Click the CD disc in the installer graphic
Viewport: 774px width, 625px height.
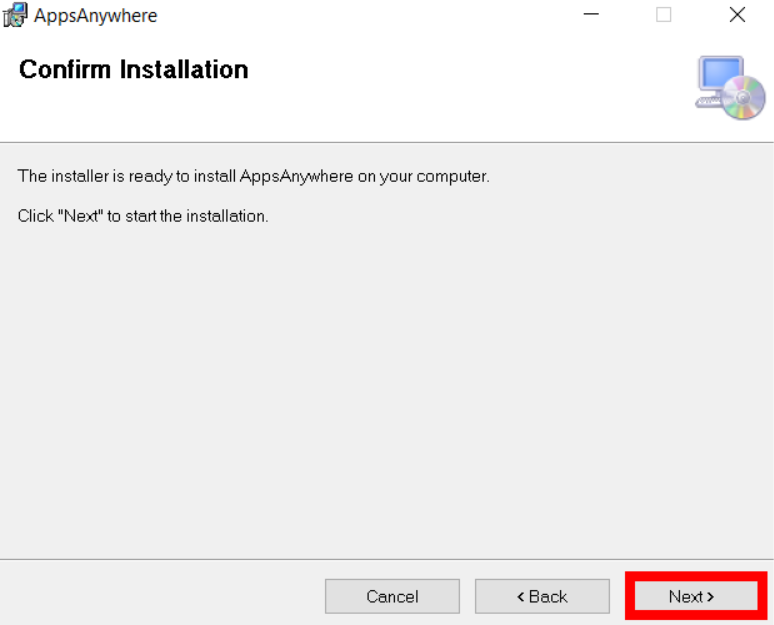[x=744, y=98]
